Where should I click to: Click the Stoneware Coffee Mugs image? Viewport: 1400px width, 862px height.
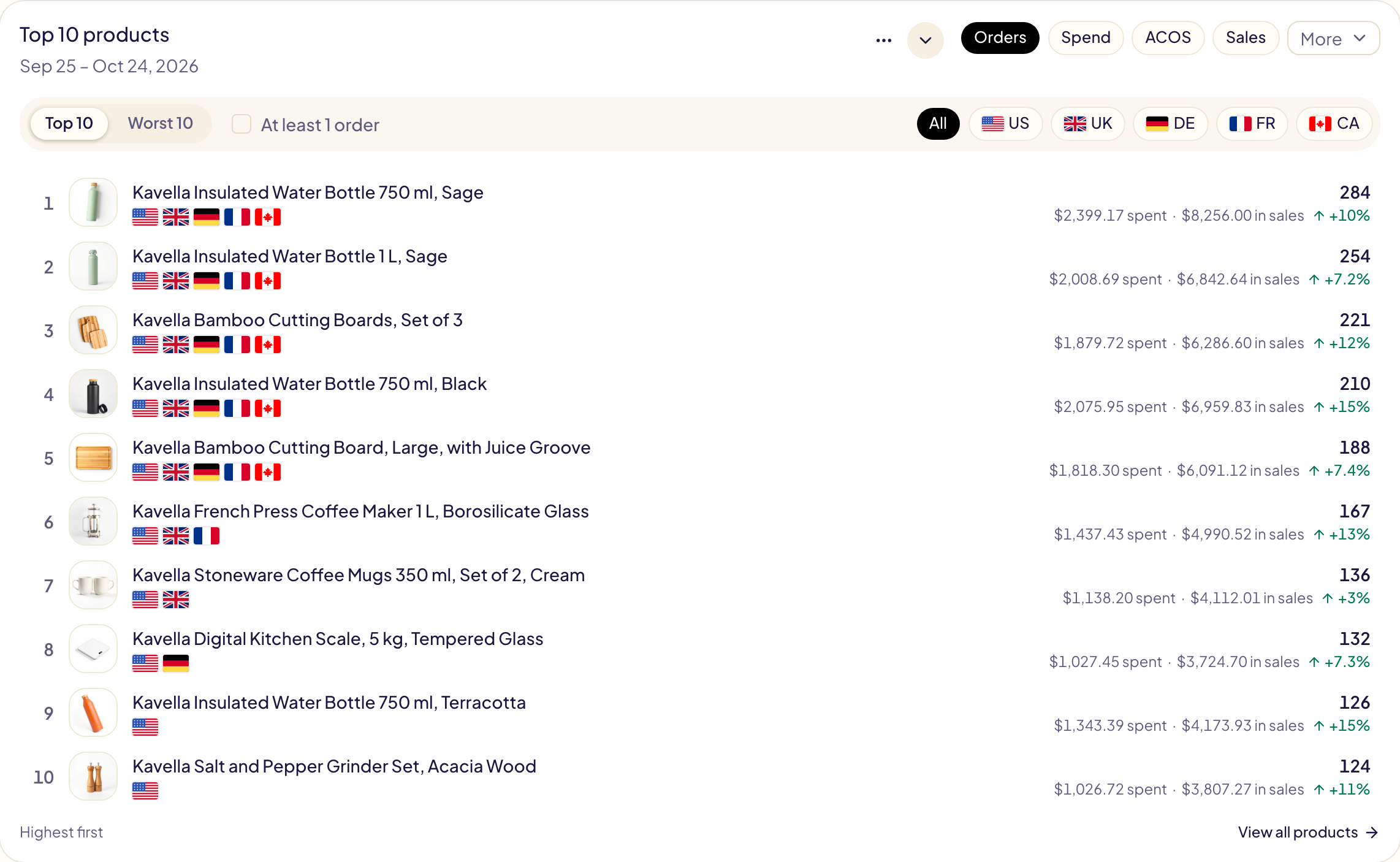point(93,585)
